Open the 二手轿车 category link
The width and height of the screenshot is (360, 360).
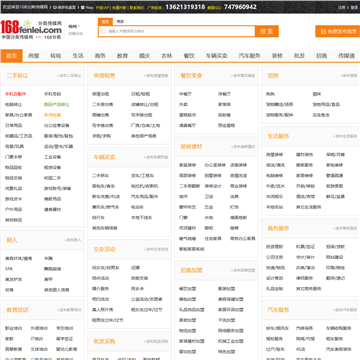tap(101, 175)
